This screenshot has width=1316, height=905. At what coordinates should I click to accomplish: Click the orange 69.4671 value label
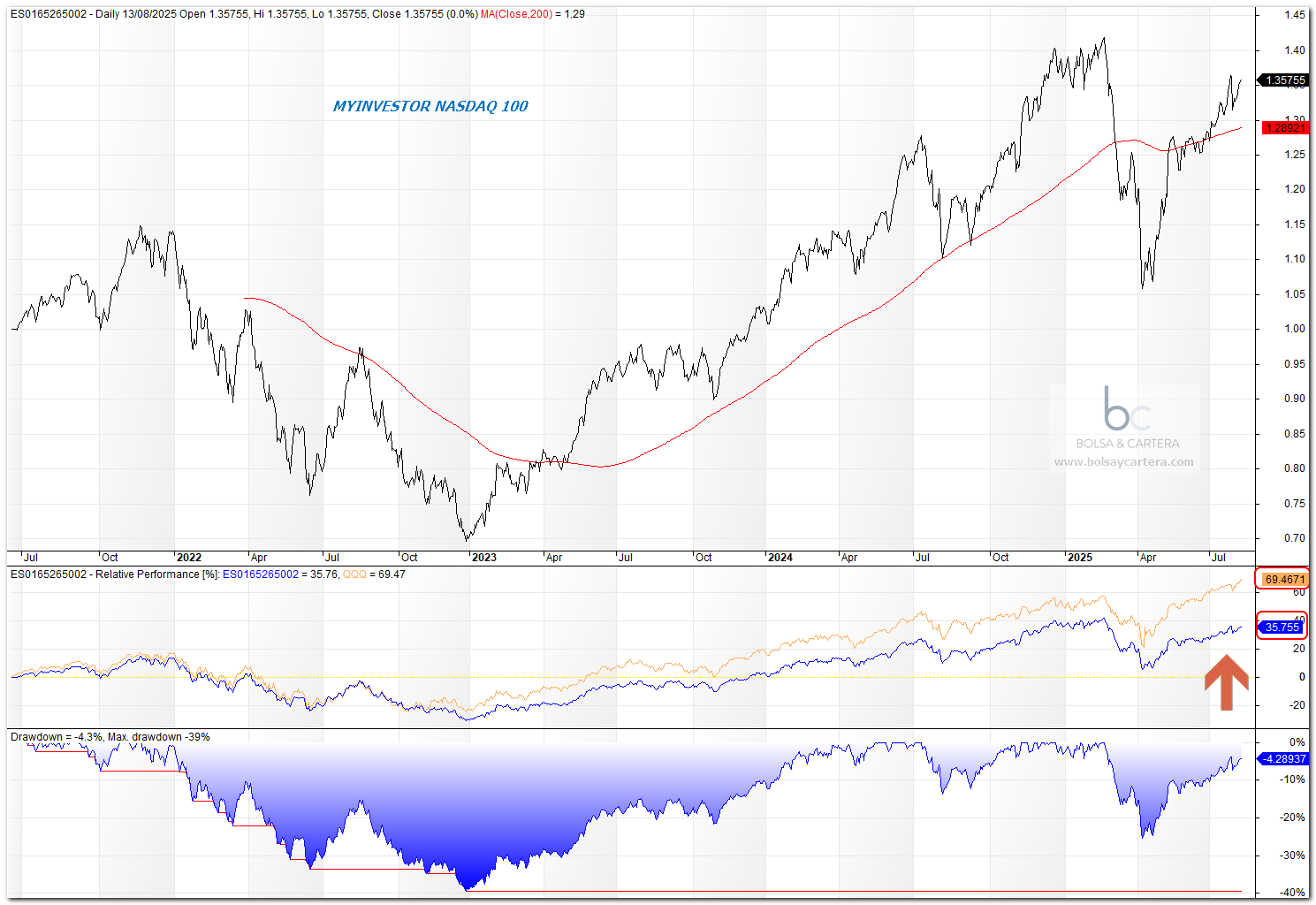pos(1284,580)
